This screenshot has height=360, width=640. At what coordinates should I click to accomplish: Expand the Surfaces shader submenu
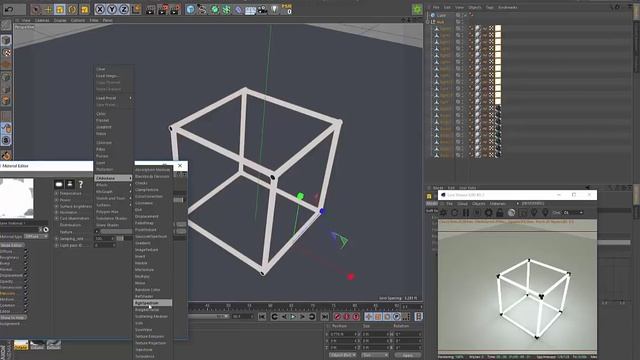point(113,205)
